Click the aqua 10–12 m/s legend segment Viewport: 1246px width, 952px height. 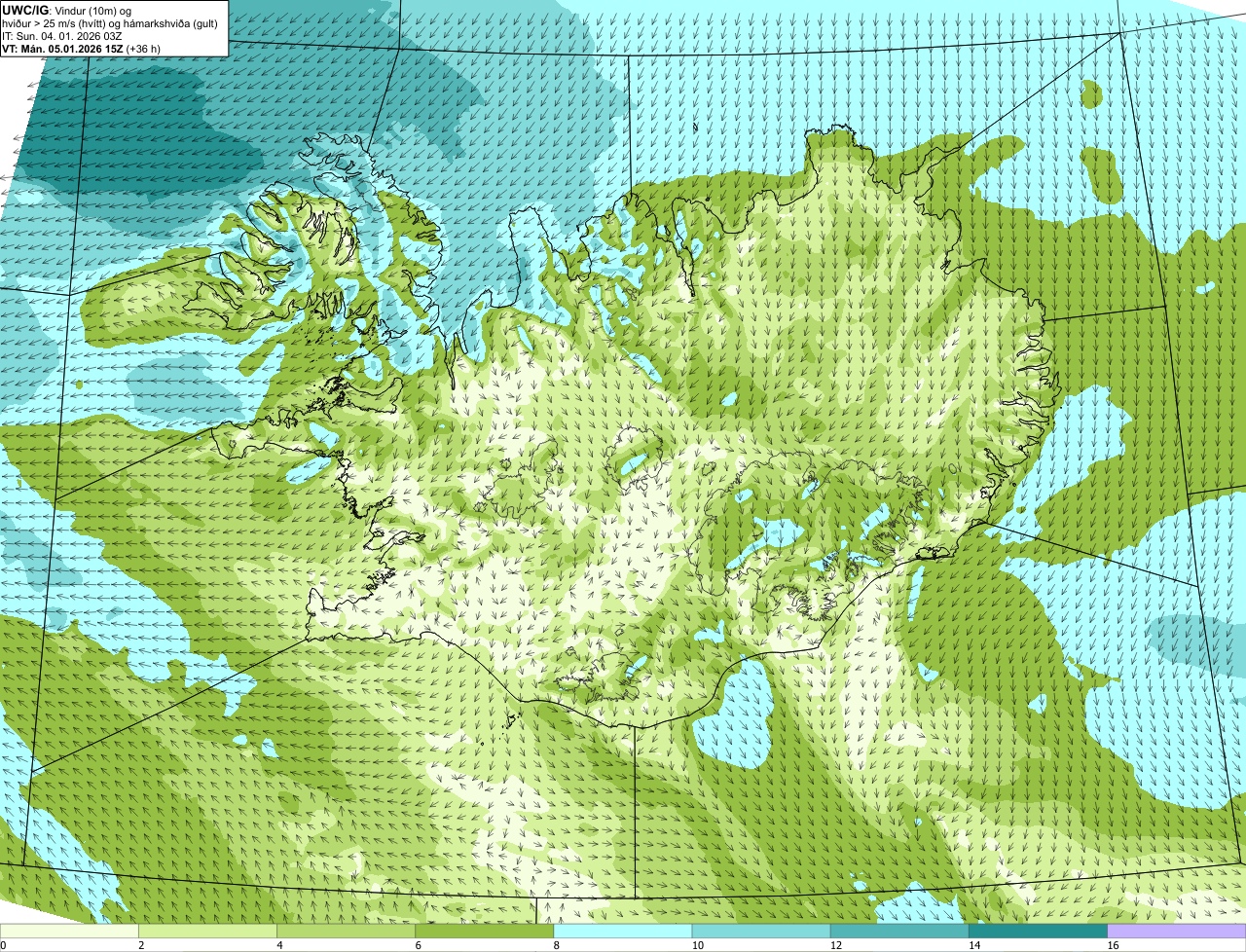(x=761, y=932)
